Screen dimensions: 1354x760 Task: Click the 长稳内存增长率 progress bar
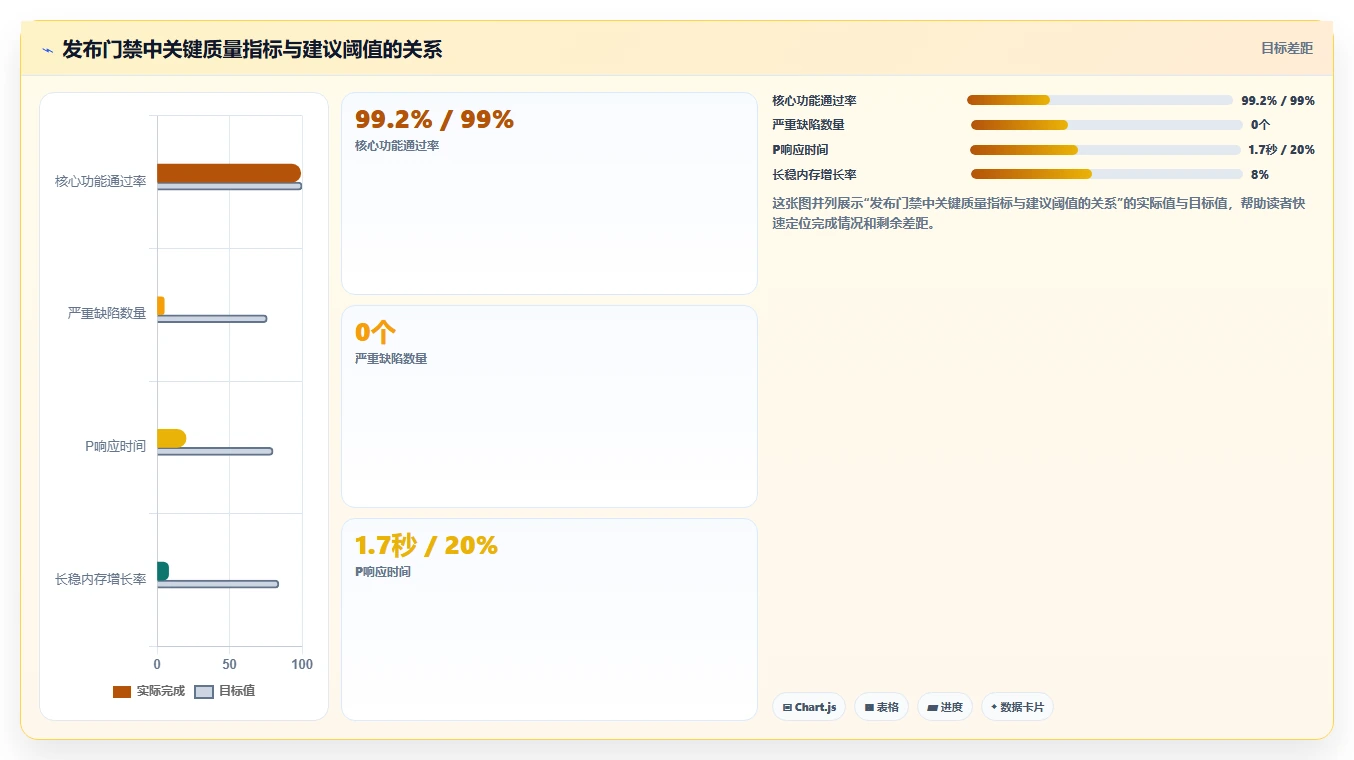[x=1106, y=174]
